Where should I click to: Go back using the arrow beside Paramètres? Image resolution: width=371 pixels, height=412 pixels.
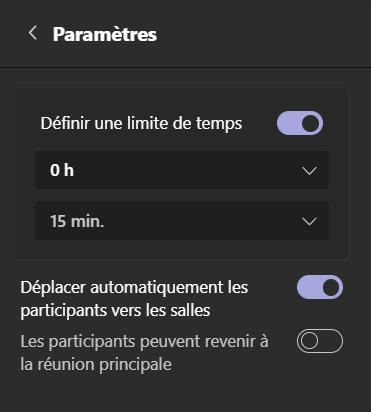point(33,33)
